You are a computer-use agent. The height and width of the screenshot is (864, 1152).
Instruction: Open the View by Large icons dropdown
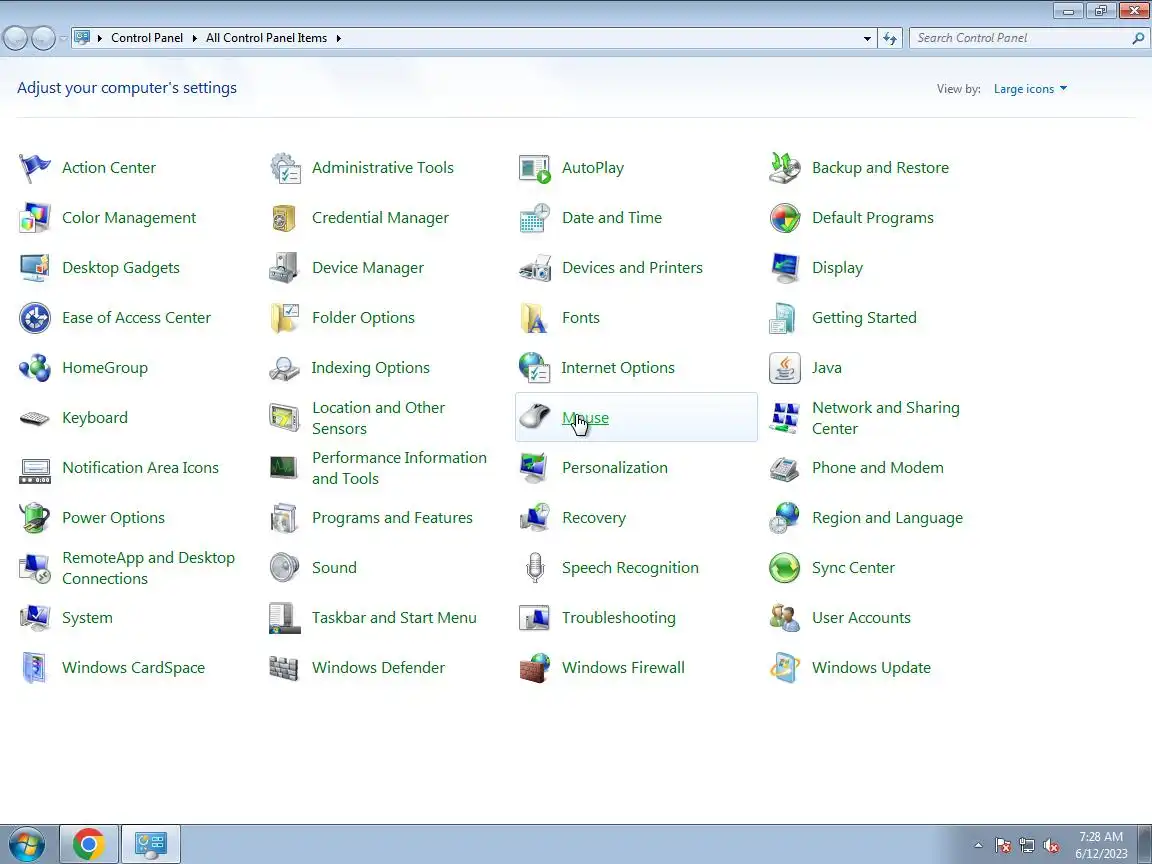pyautogui.click(x=1030, y=89)
